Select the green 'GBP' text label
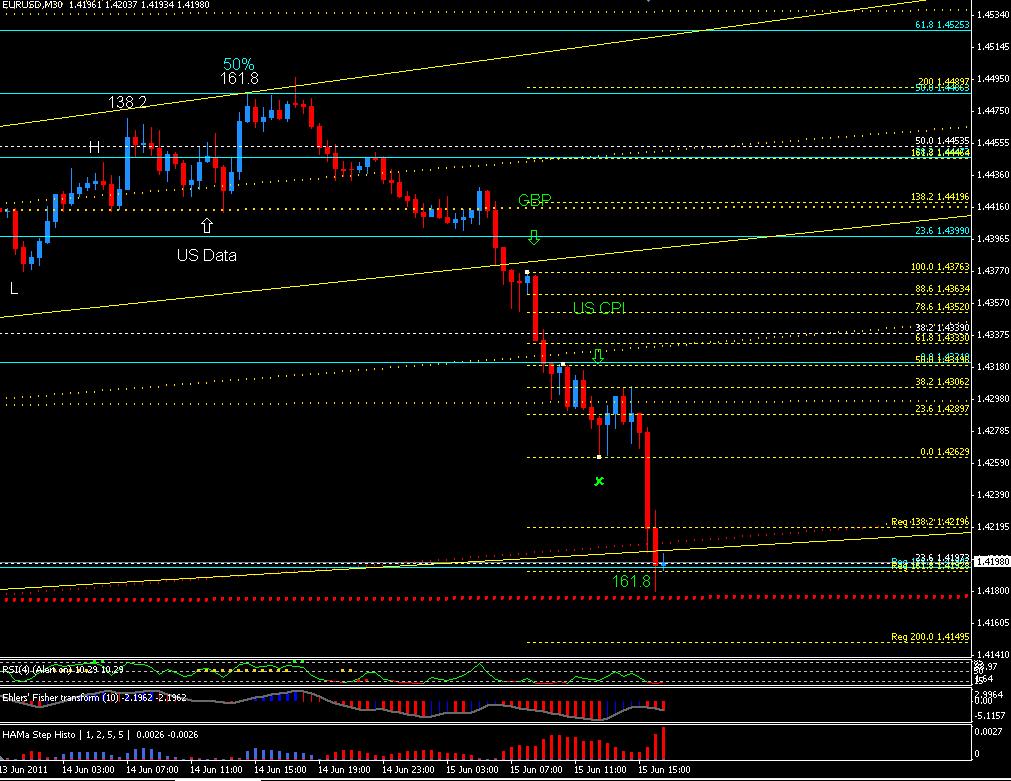The image size is (1011, 781). tap(535, 201)
